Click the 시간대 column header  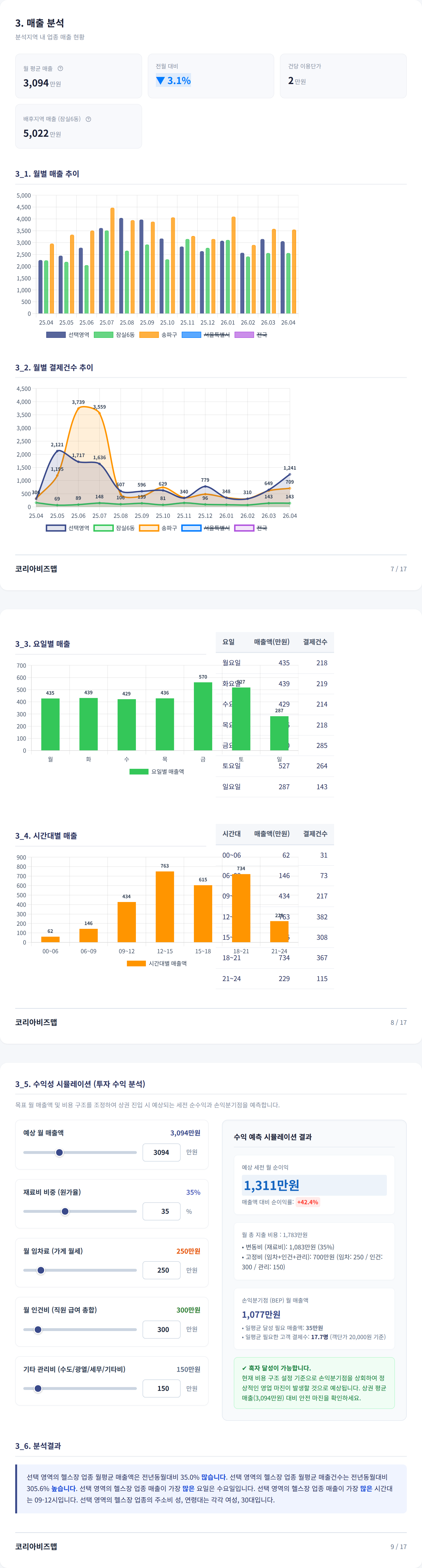point(231,833)
